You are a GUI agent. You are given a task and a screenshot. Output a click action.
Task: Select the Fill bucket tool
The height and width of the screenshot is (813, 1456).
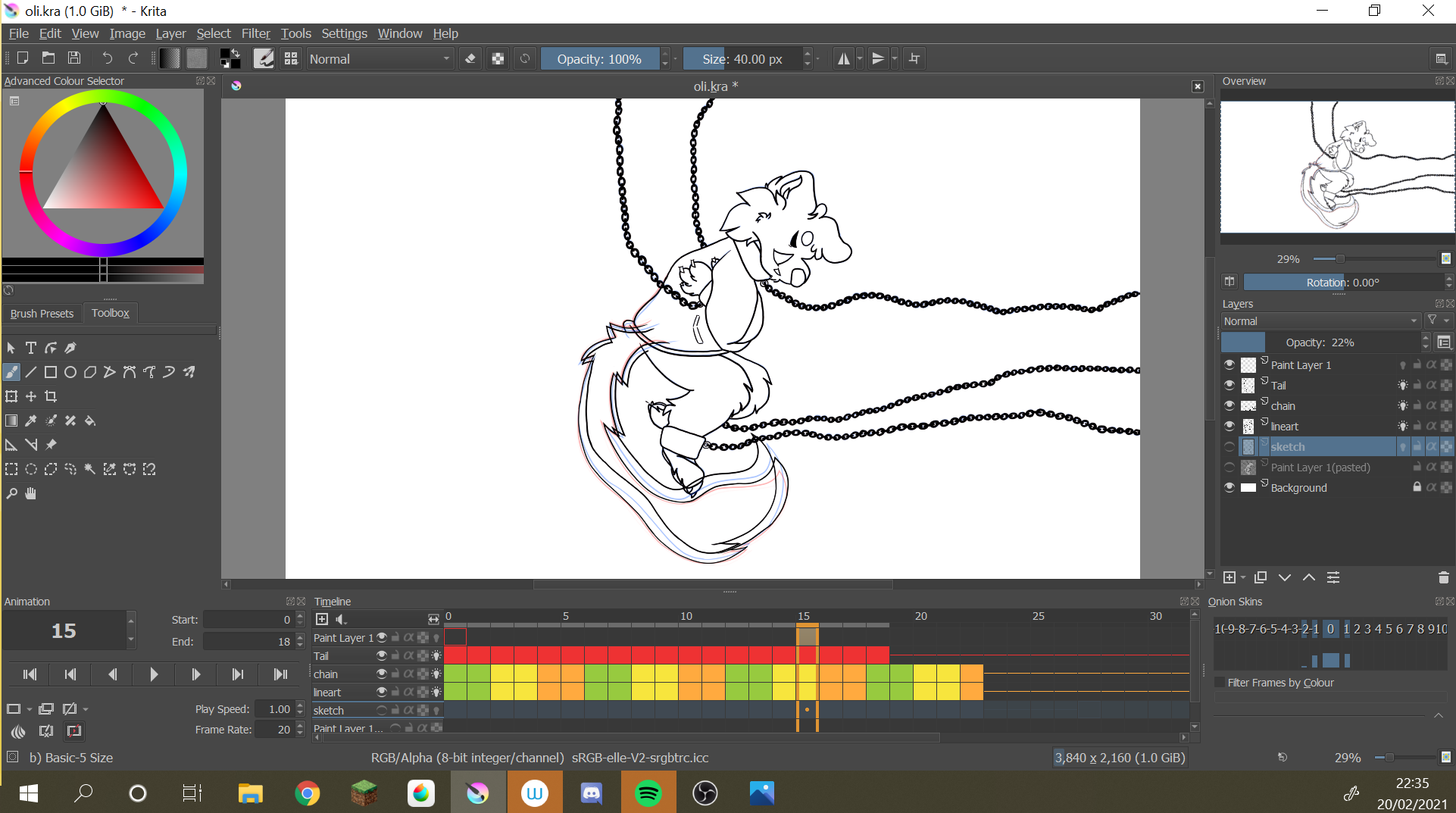90,421
